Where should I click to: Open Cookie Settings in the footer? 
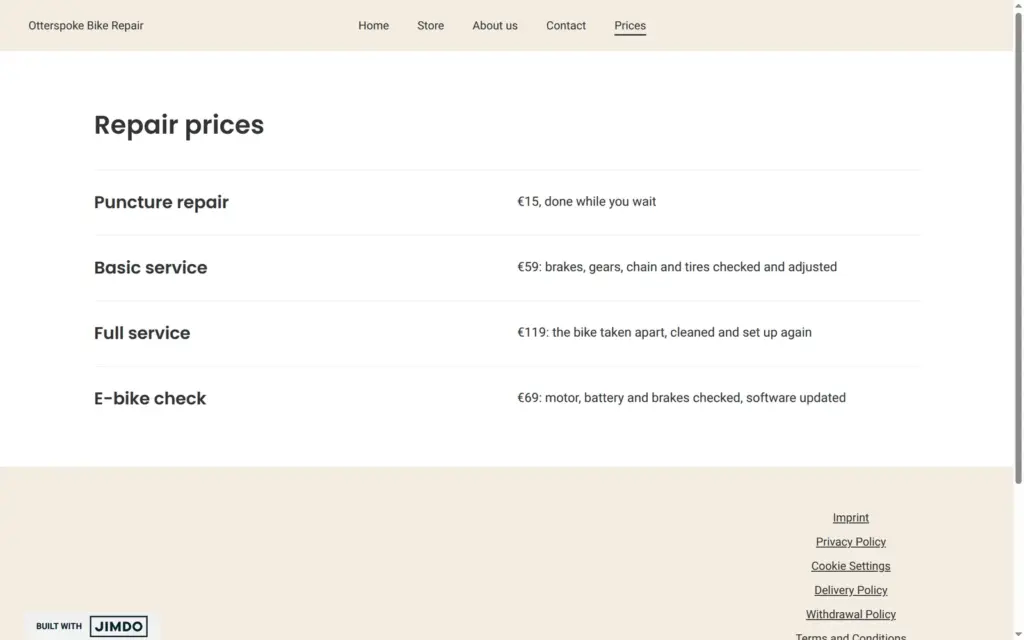pos(850,566)
